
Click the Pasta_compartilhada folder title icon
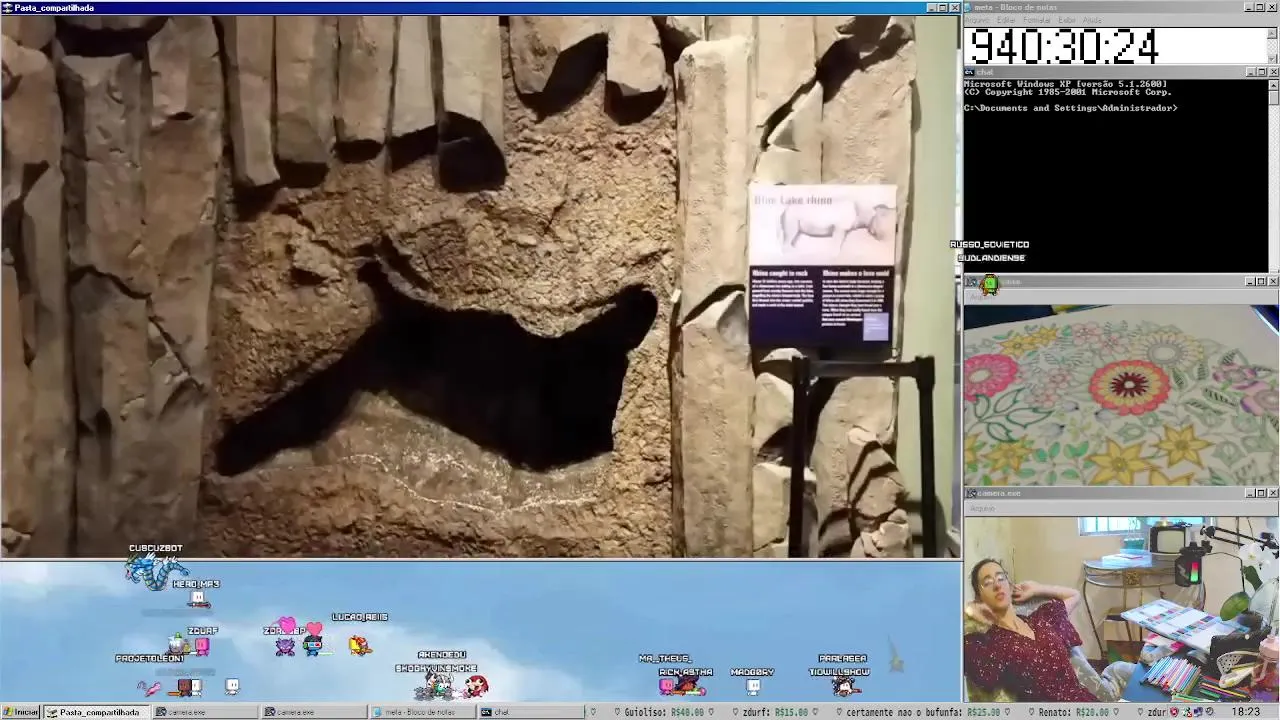[7, 7]
